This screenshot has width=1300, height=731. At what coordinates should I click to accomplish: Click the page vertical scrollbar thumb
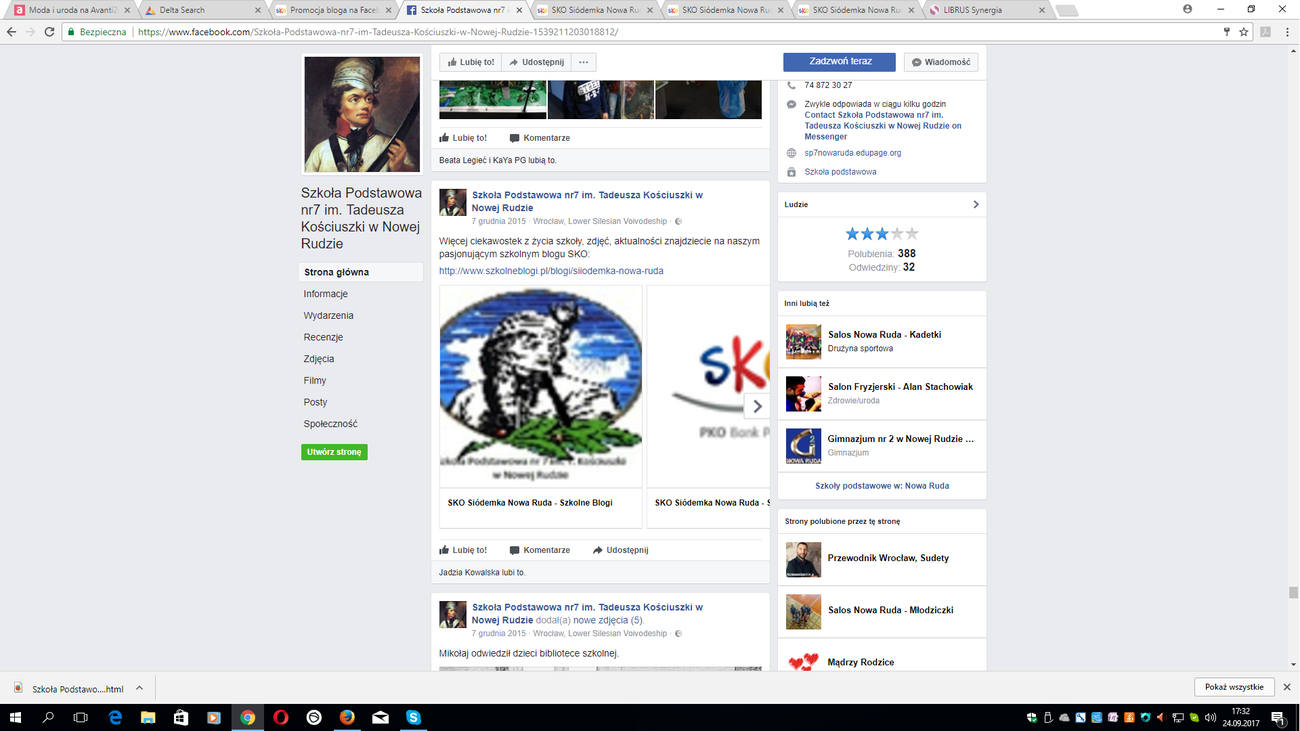(1293, 593)
